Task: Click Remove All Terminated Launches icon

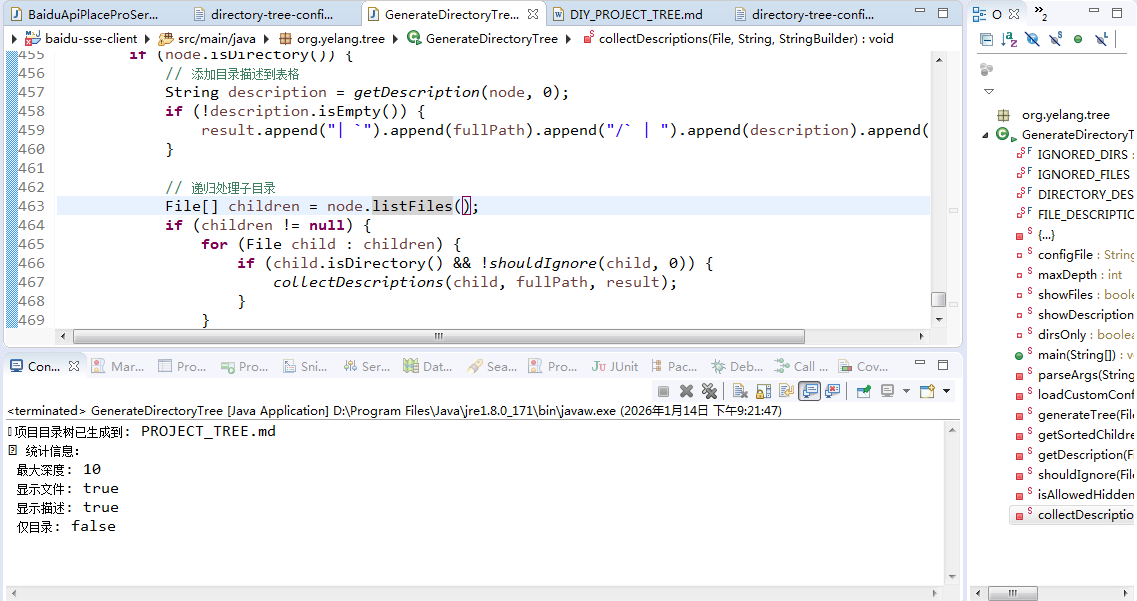Action: click(709, 391)
